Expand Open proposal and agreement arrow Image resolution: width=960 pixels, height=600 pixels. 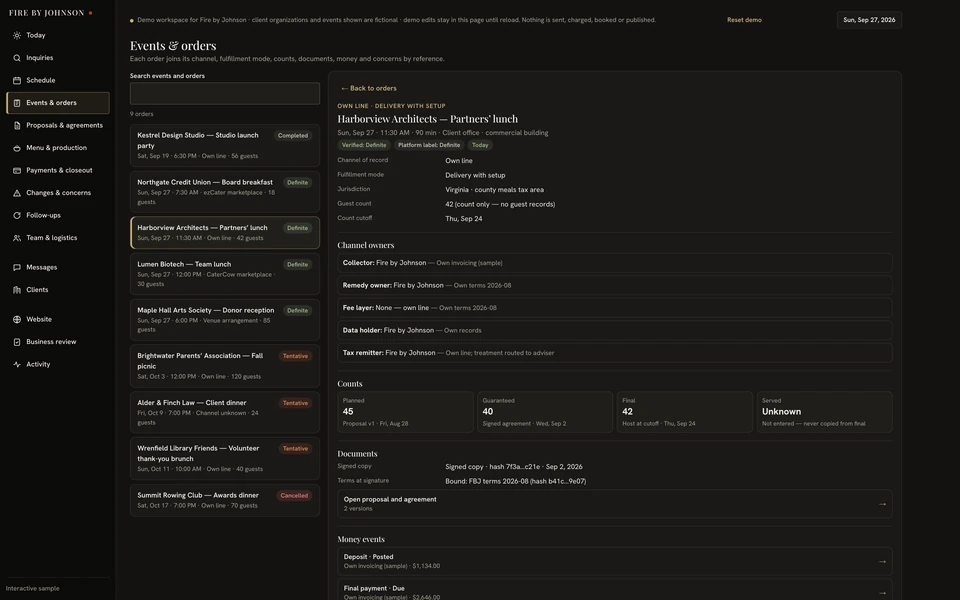pos(882,504)
